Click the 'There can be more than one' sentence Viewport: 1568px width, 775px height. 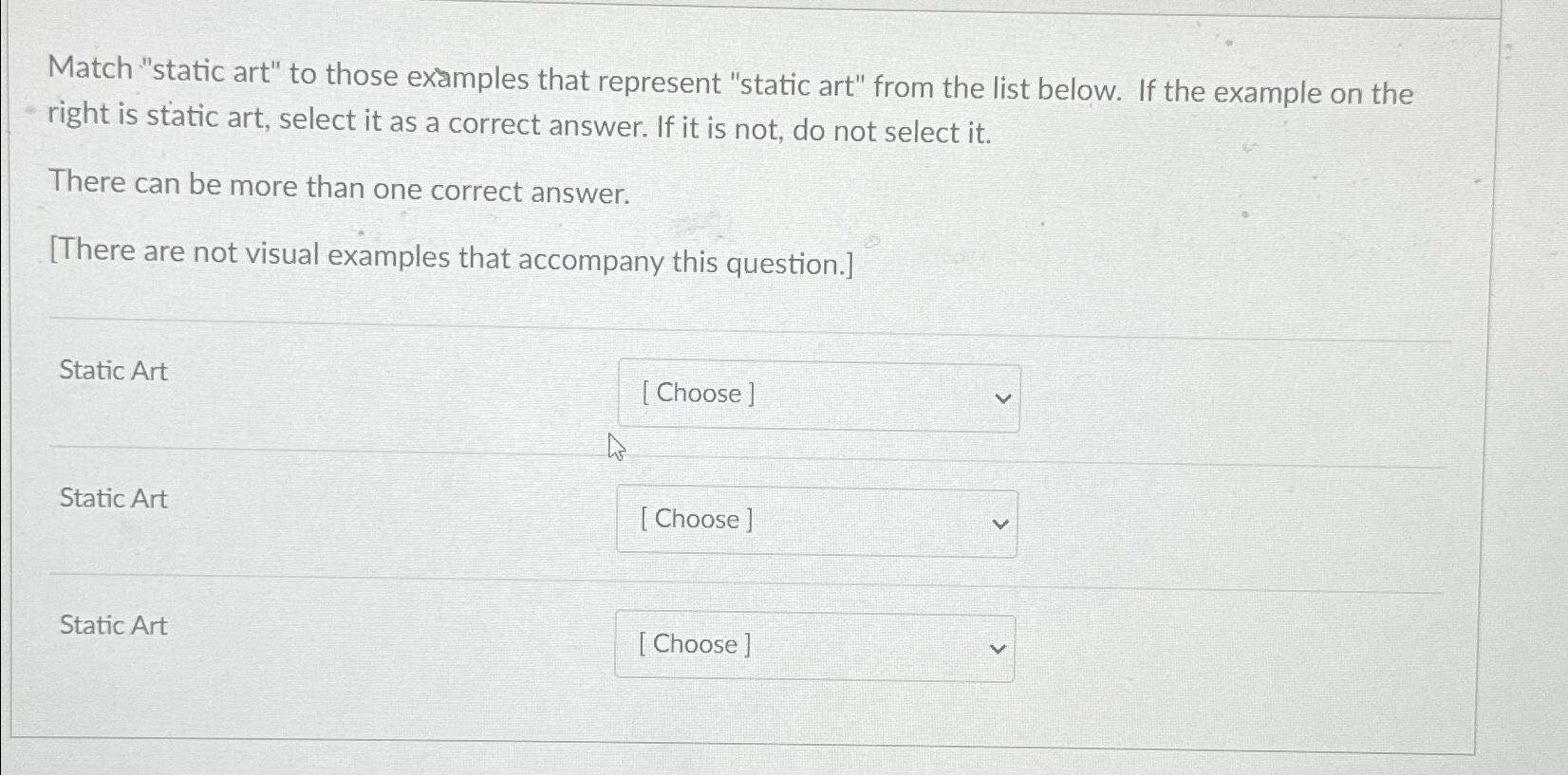(x=339, y=191)
